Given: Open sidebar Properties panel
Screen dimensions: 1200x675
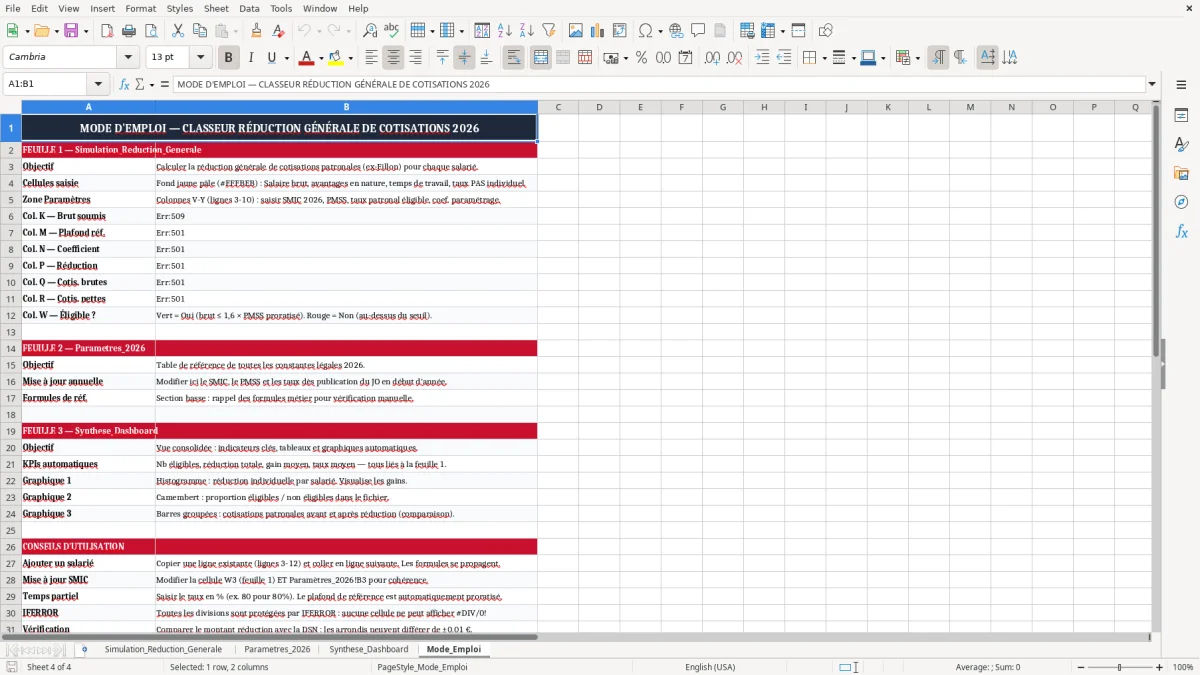Looking at the screenshot, I should (x=1181, y=116).
